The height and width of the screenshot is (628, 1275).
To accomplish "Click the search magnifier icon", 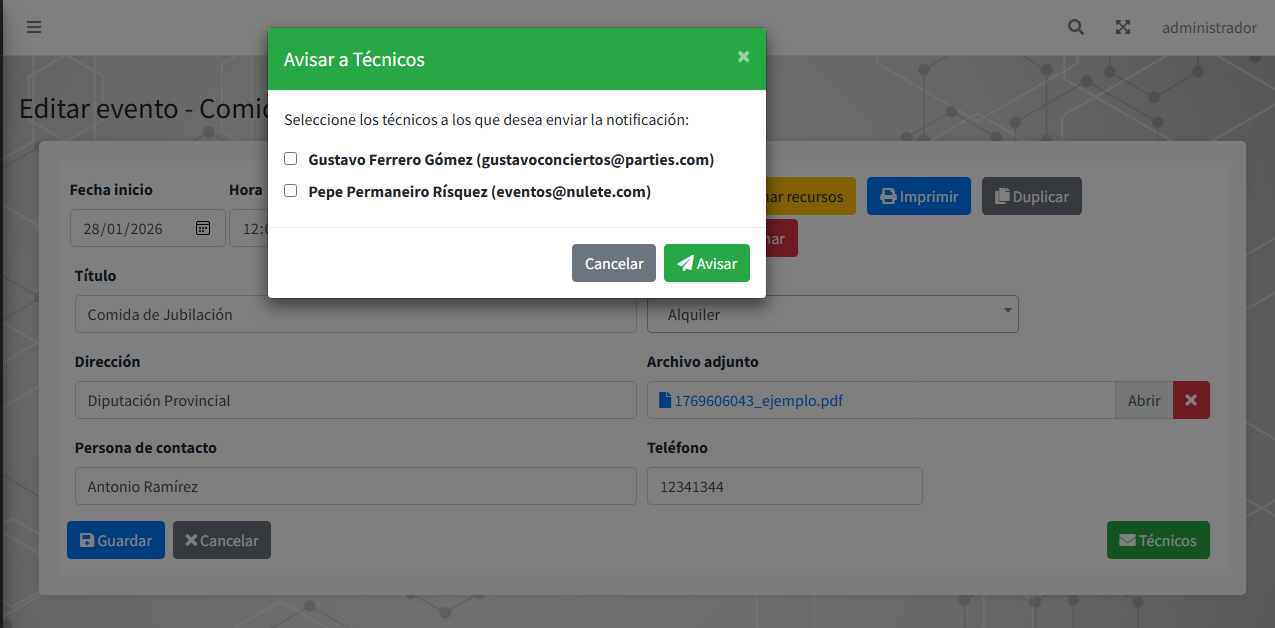I will (1076, 28).
